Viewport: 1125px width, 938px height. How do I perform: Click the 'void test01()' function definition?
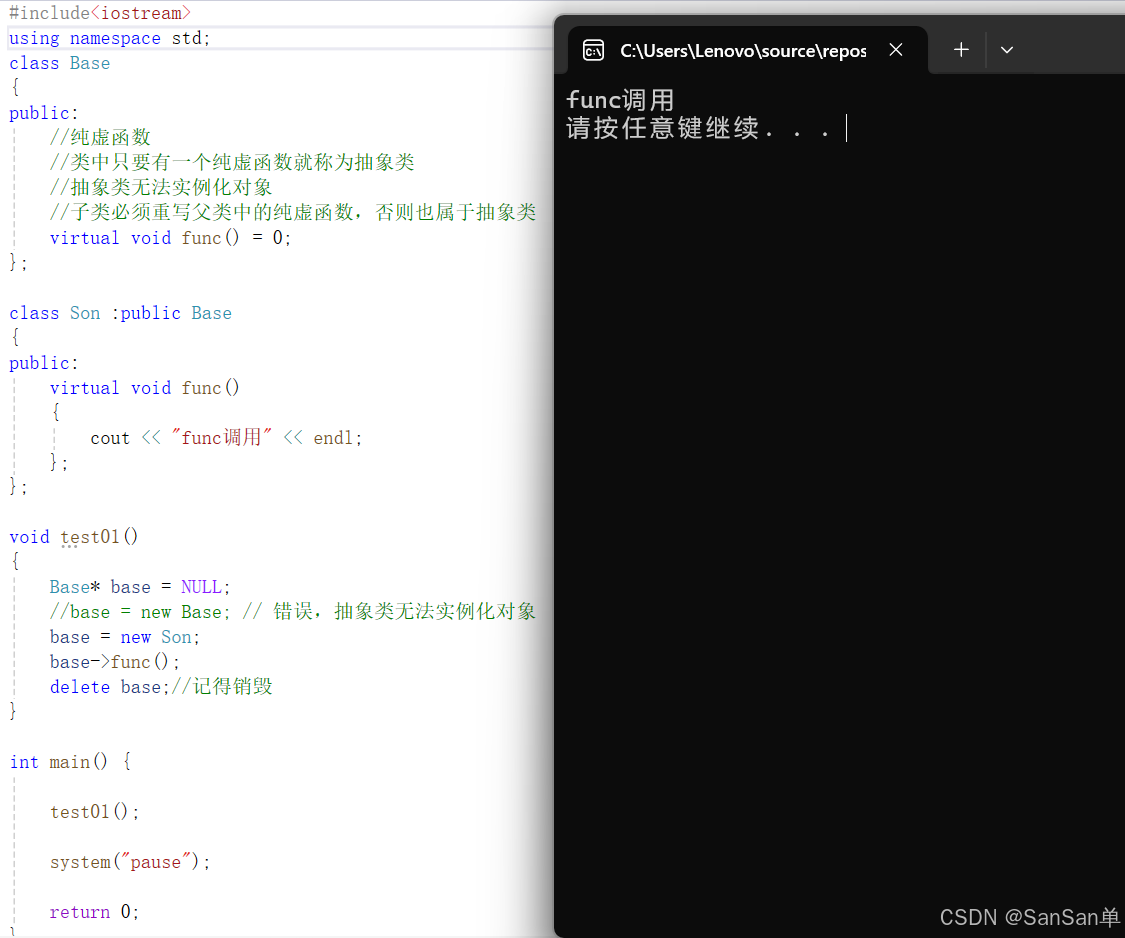[73, 537]
